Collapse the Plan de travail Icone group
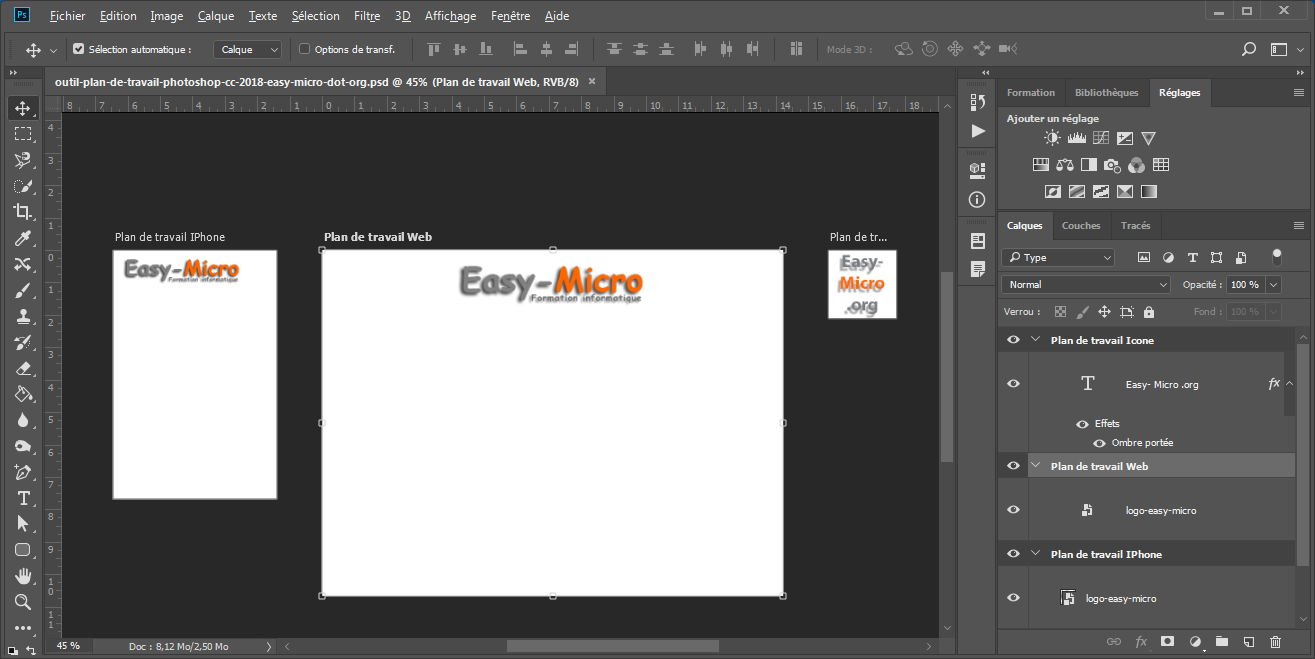This screenshot has height=659, width=1315. 1036,340
